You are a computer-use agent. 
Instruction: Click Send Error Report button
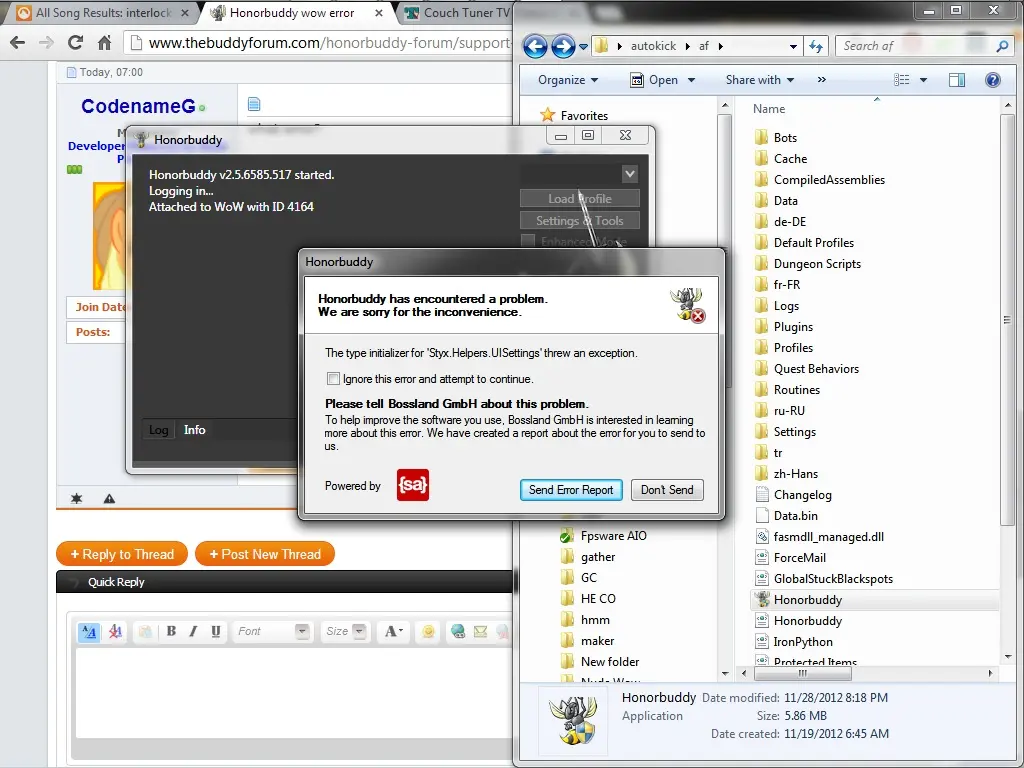pyautogui.click(x=571, y=490)
